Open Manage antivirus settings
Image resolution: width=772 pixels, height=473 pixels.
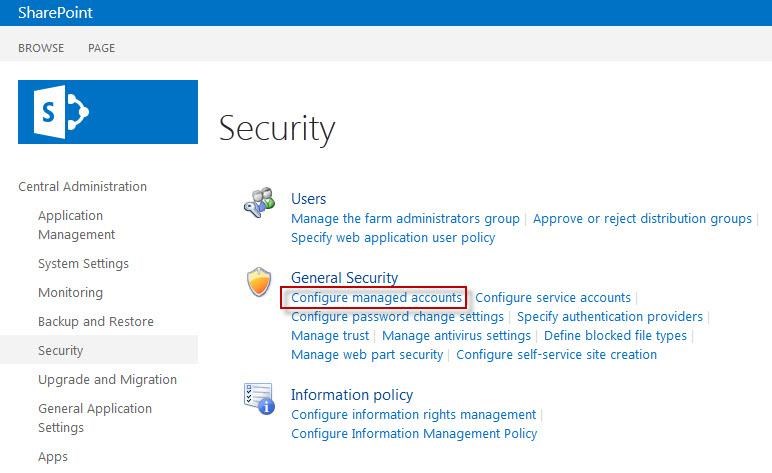point(456,335)
